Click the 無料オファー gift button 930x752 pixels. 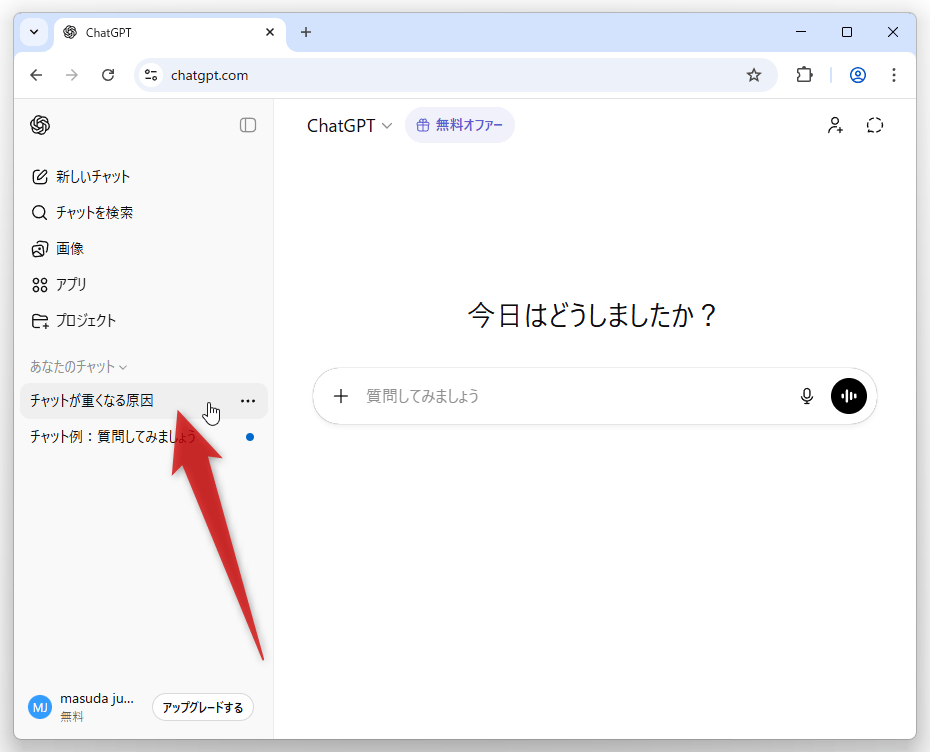[460, 126]
